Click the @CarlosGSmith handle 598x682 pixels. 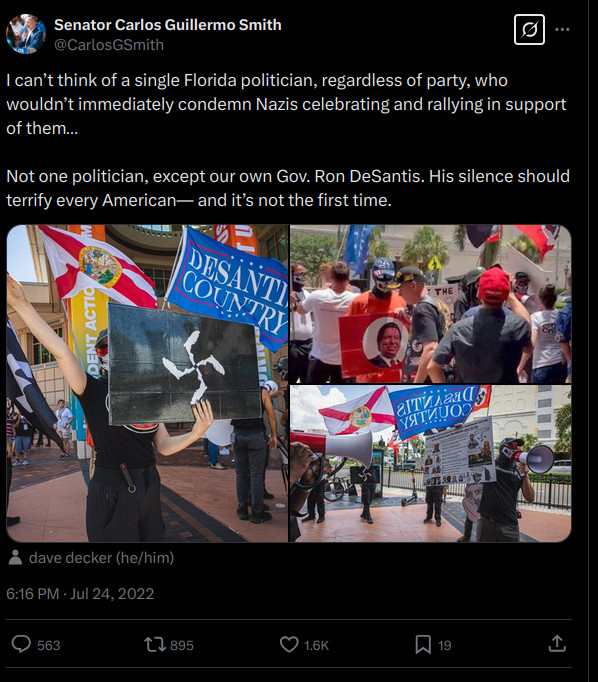click(109, 45)
